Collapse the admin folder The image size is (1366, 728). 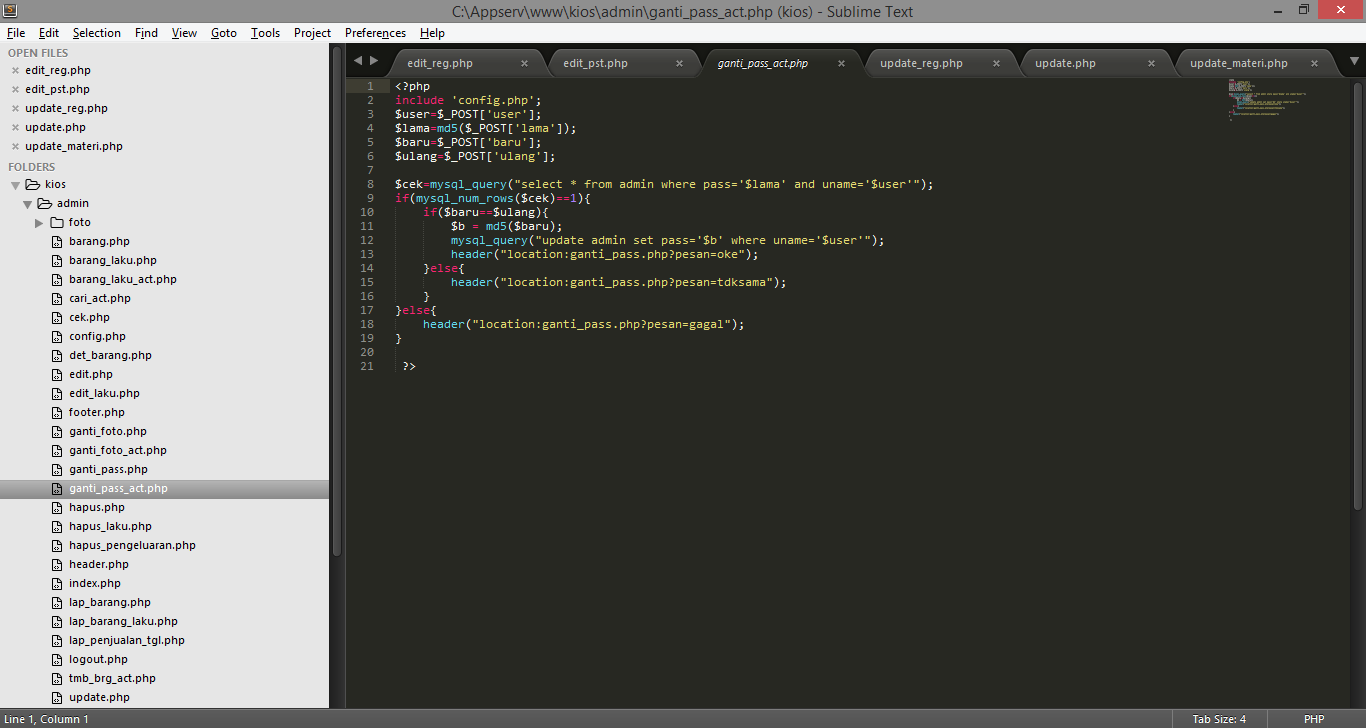click(28, 204)
